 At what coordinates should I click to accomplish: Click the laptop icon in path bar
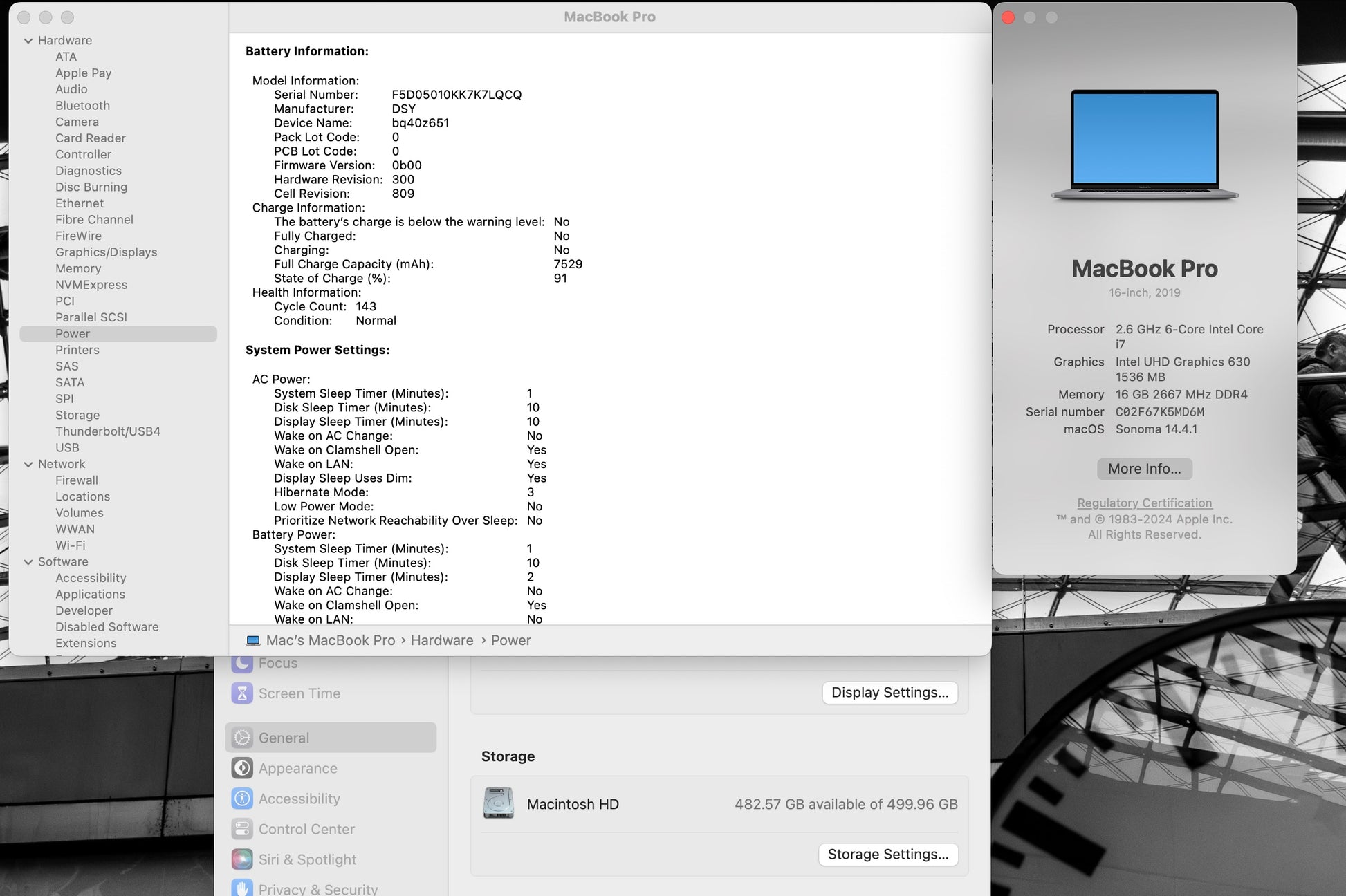(x=253, y=640)
